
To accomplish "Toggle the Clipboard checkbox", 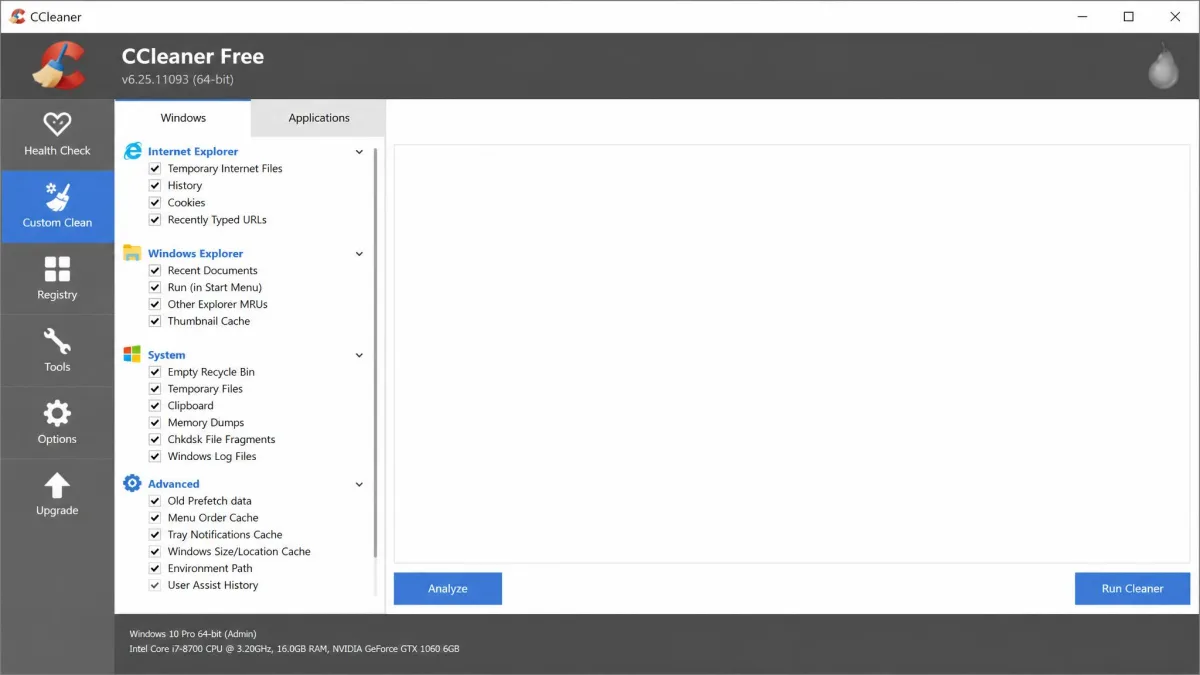I will pos(155,406).
